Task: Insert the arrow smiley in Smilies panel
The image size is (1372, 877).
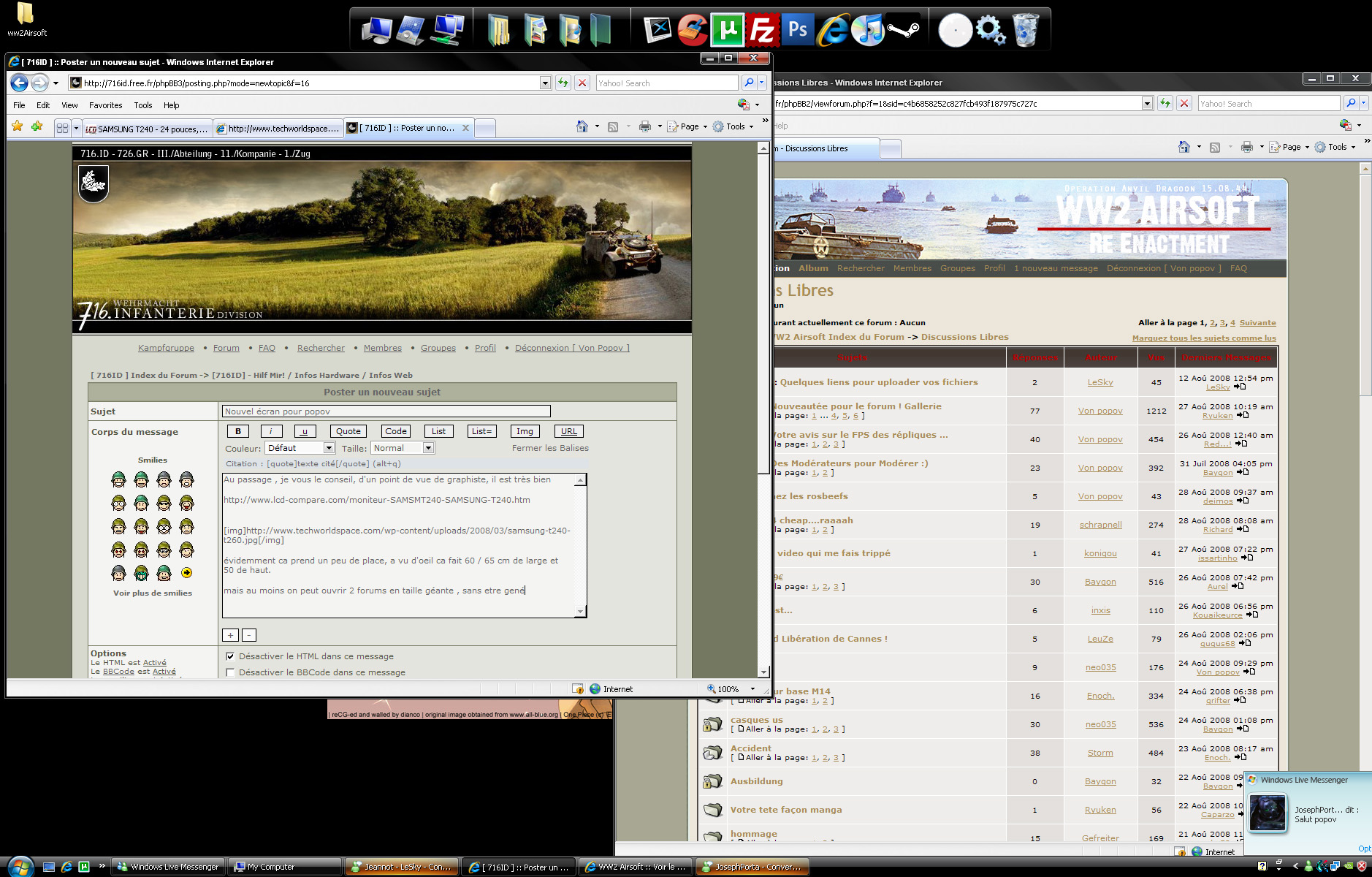Action: tap(187, 573)
